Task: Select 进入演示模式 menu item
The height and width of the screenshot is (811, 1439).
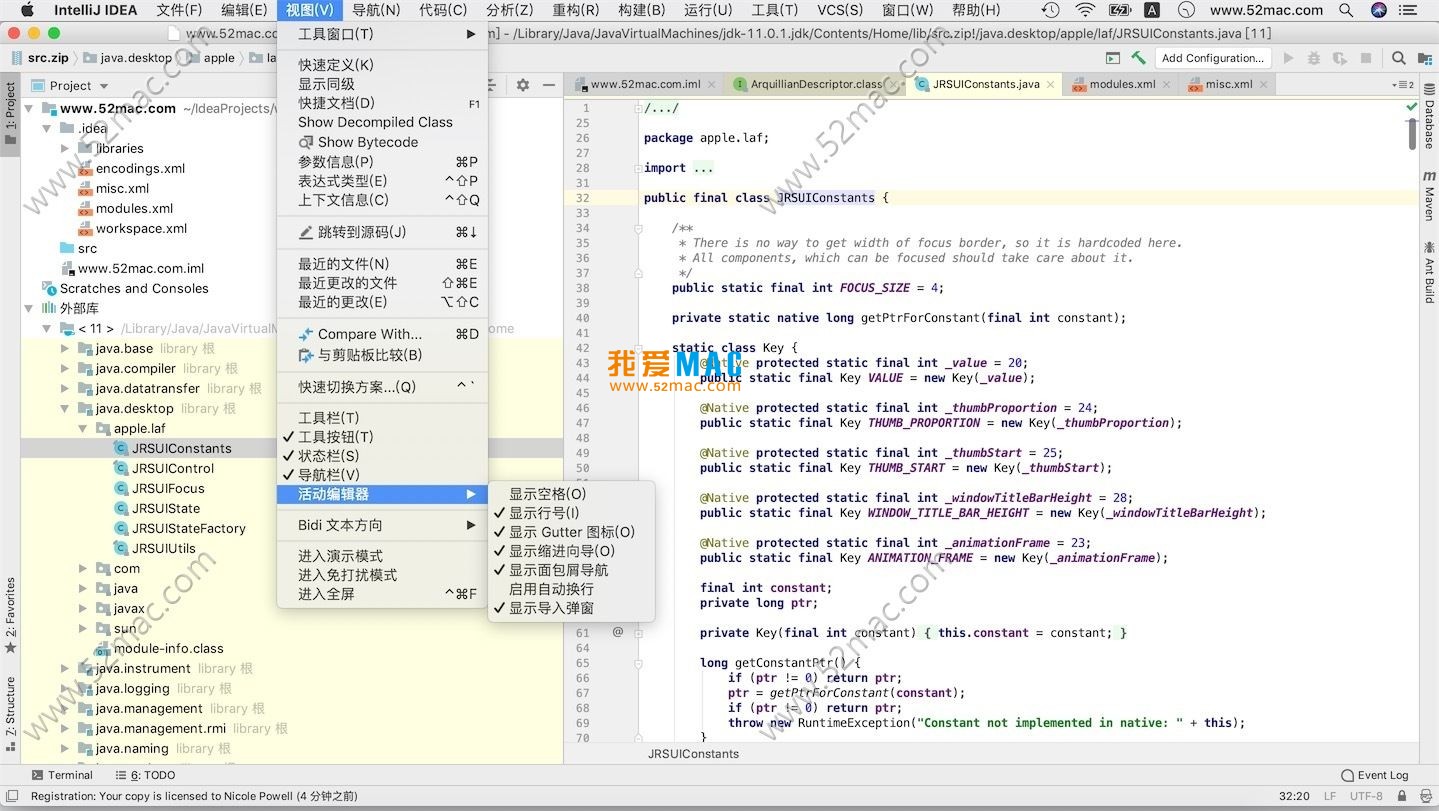Action: (x=382, y=556)
